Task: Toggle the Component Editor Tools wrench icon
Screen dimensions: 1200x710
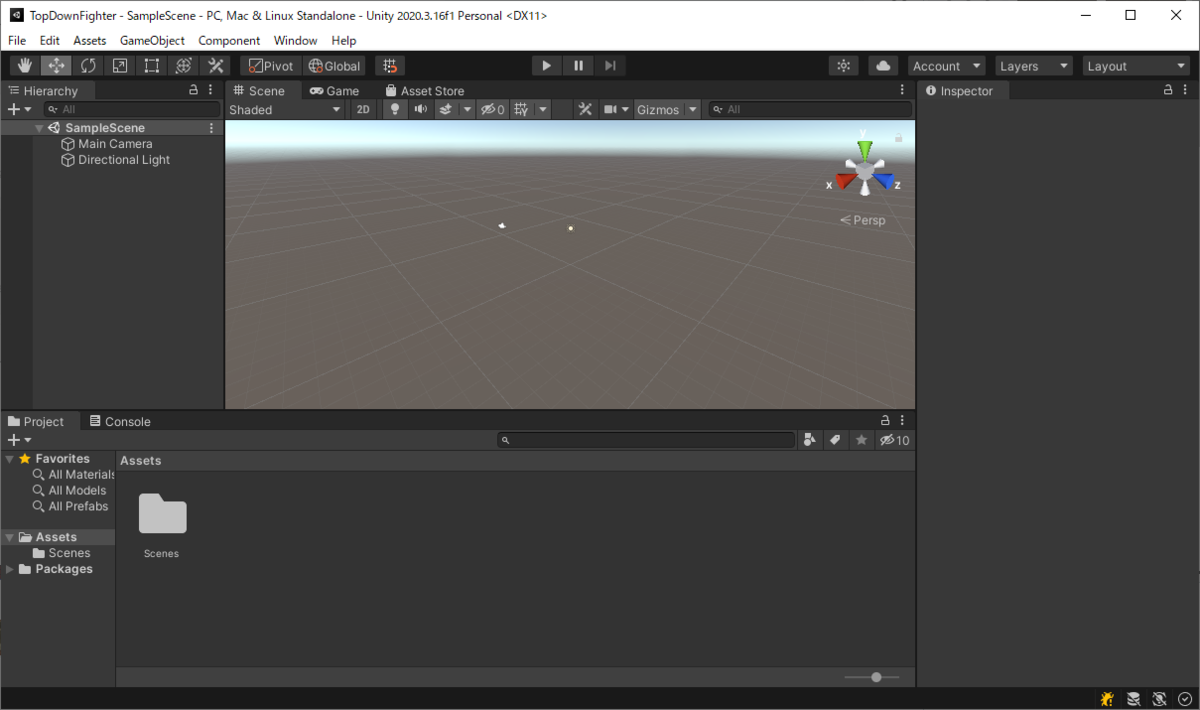Action: [x=586, y=110]
